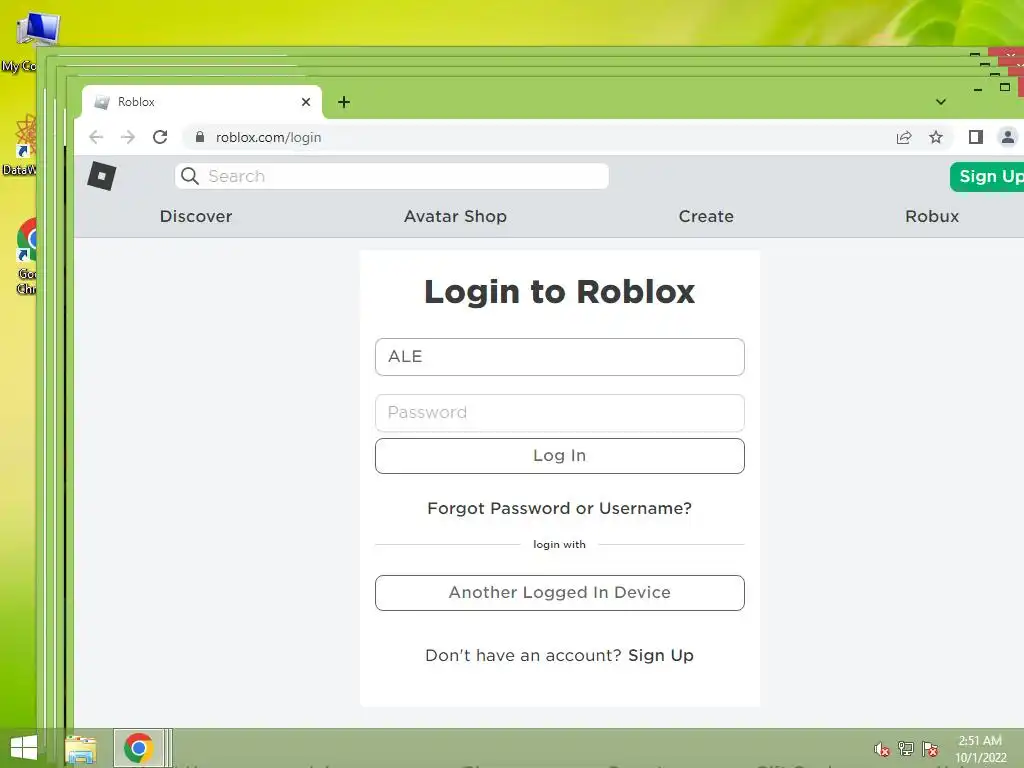Click the Action Center flag tray icon
1024x768 pixels.
click(x=930, y=749)
